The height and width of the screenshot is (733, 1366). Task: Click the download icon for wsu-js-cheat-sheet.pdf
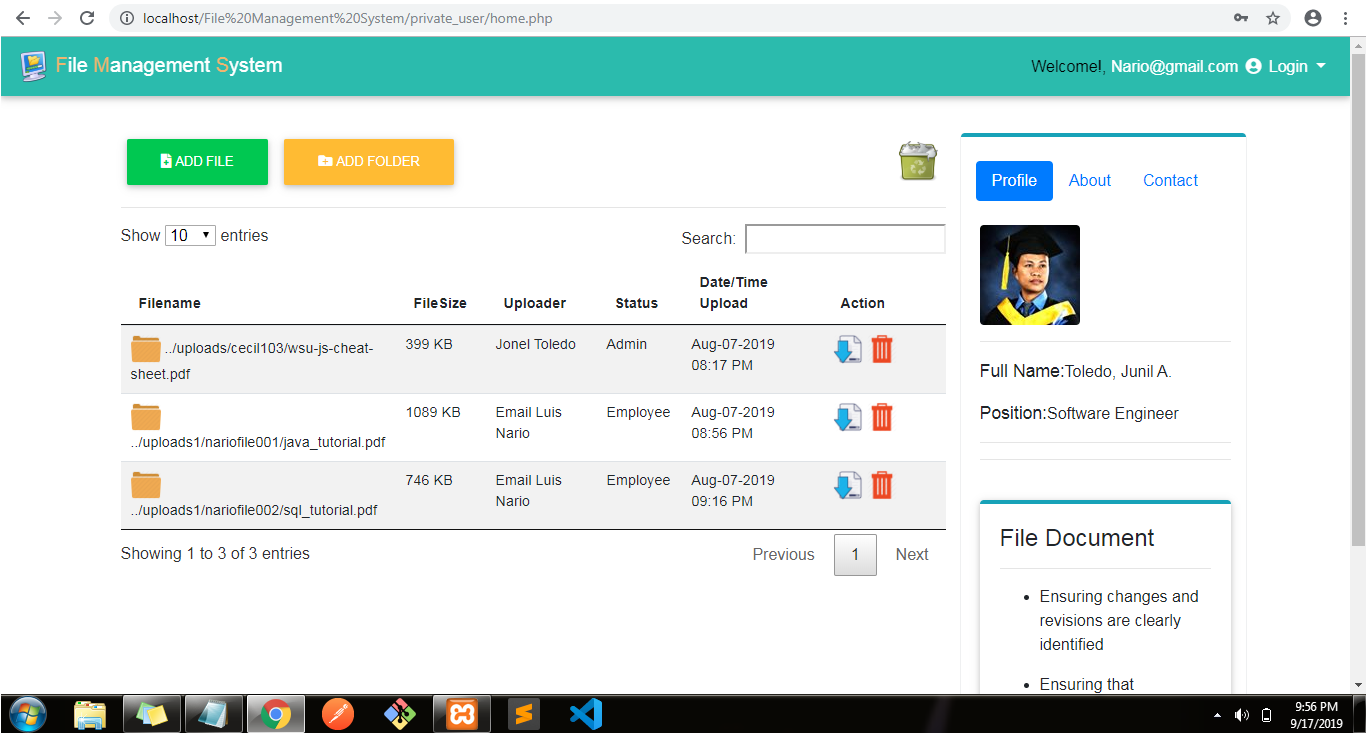point(848,349)
